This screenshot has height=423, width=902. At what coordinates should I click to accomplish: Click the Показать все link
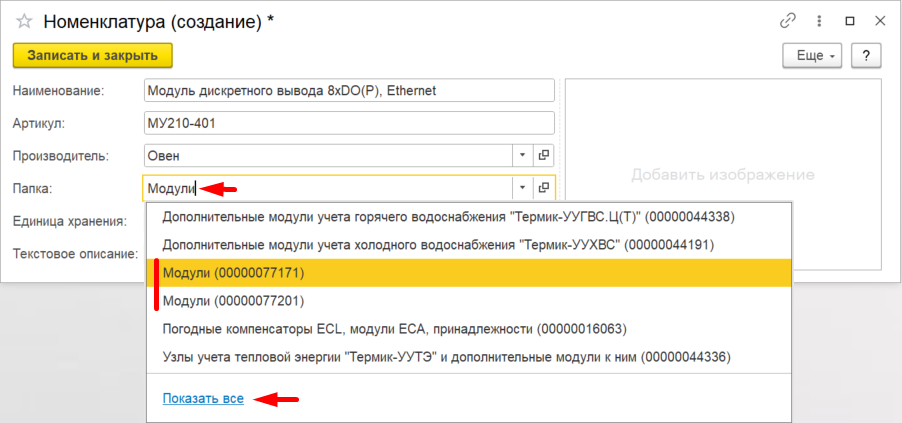[x=203, y=398]
